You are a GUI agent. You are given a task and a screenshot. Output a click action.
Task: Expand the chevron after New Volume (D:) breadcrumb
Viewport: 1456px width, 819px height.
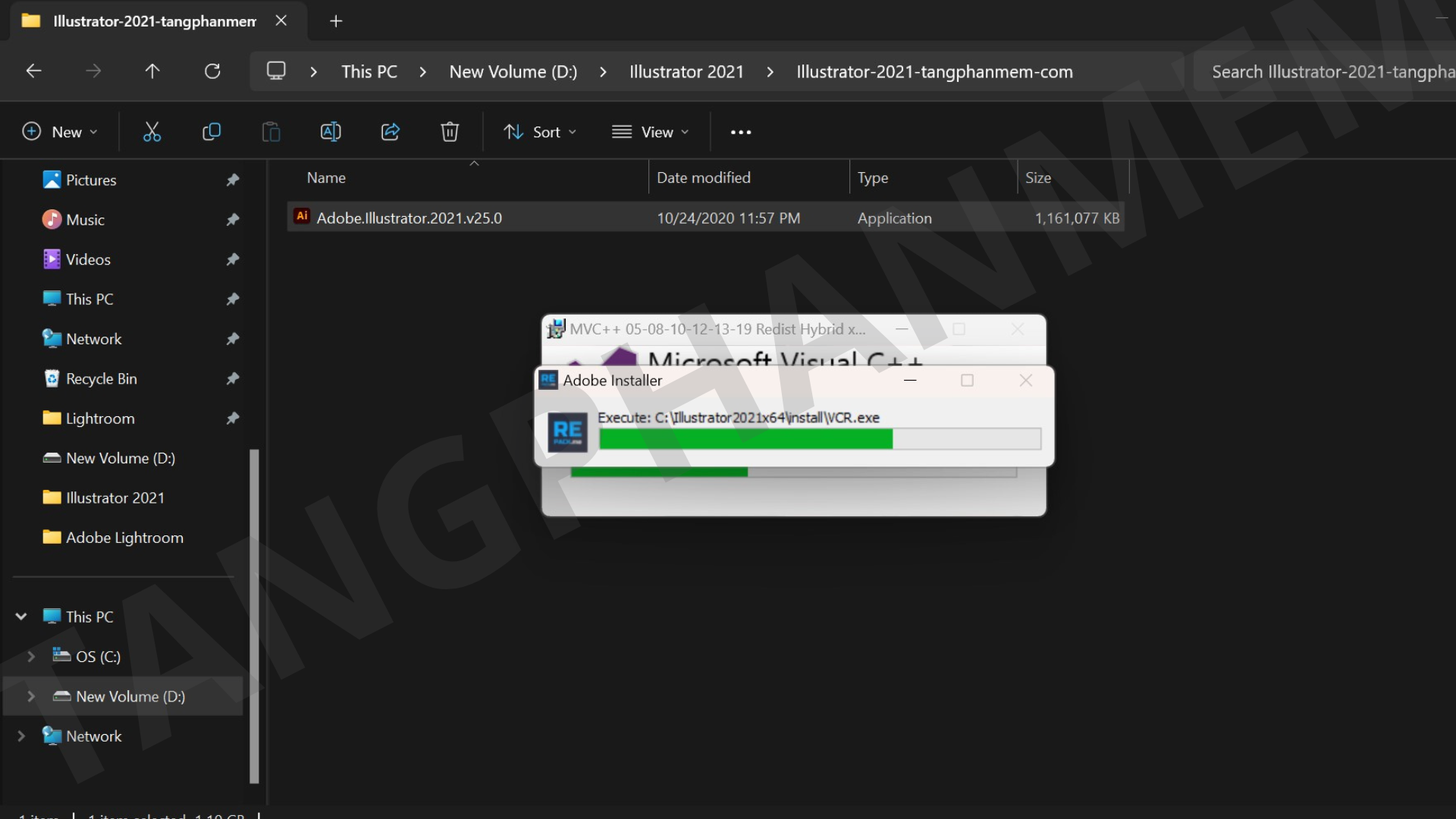pos(604,72)
